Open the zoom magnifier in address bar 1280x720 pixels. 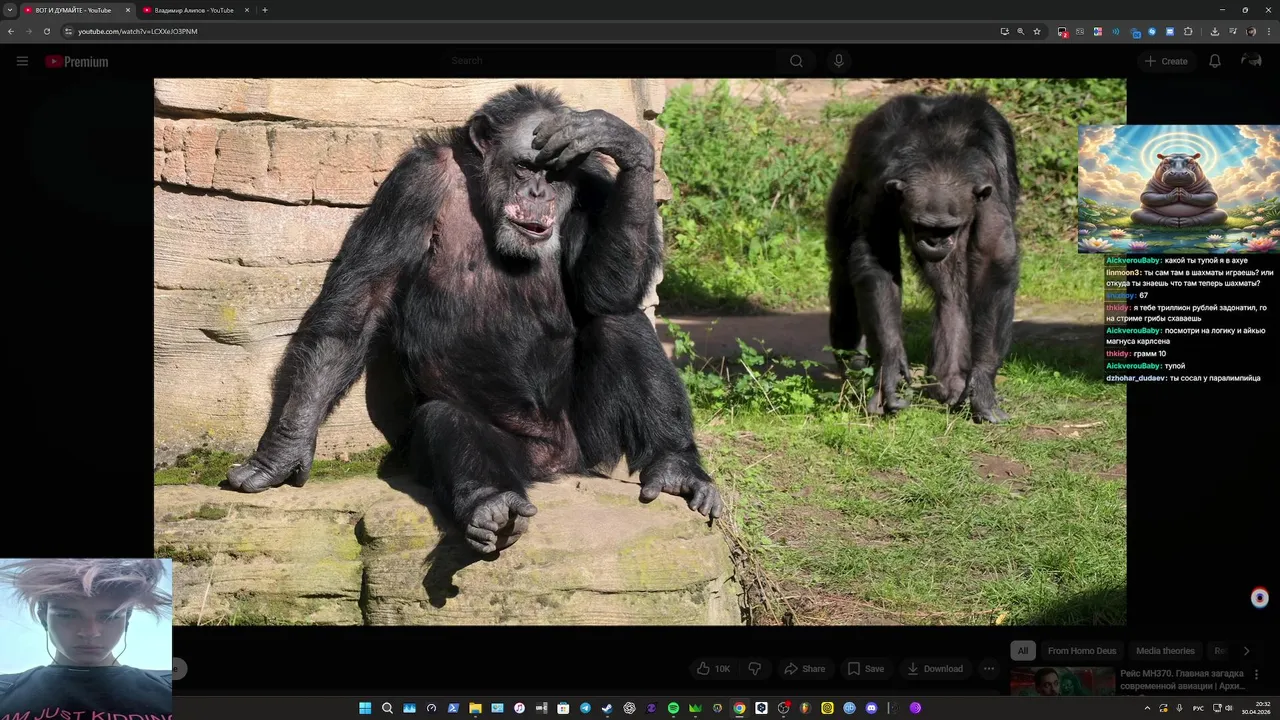(x=1021, y=31)
